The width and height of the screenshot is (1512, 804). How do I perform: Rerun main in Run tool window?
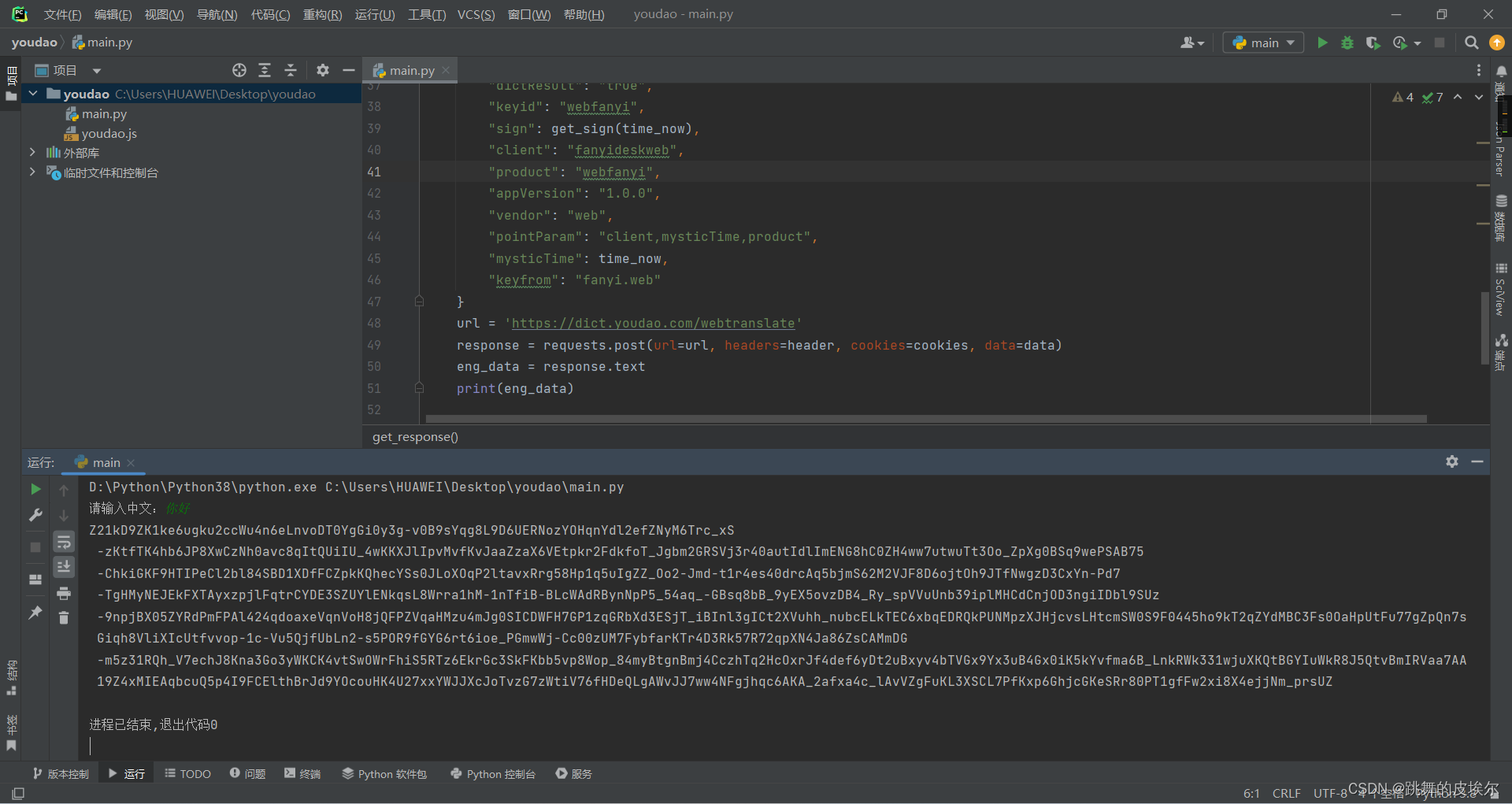click(35, 489)
